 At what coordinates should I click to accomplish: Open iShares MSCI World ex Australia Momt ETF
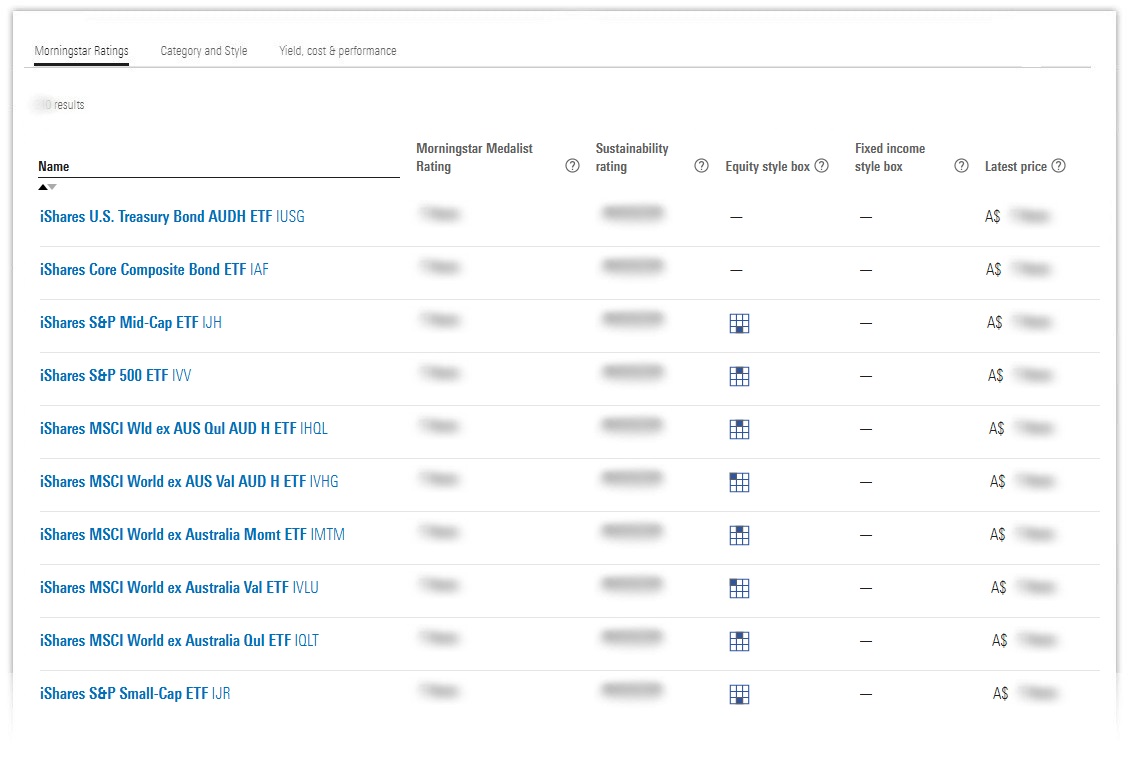pyautogui.click(x=192, y=535)
